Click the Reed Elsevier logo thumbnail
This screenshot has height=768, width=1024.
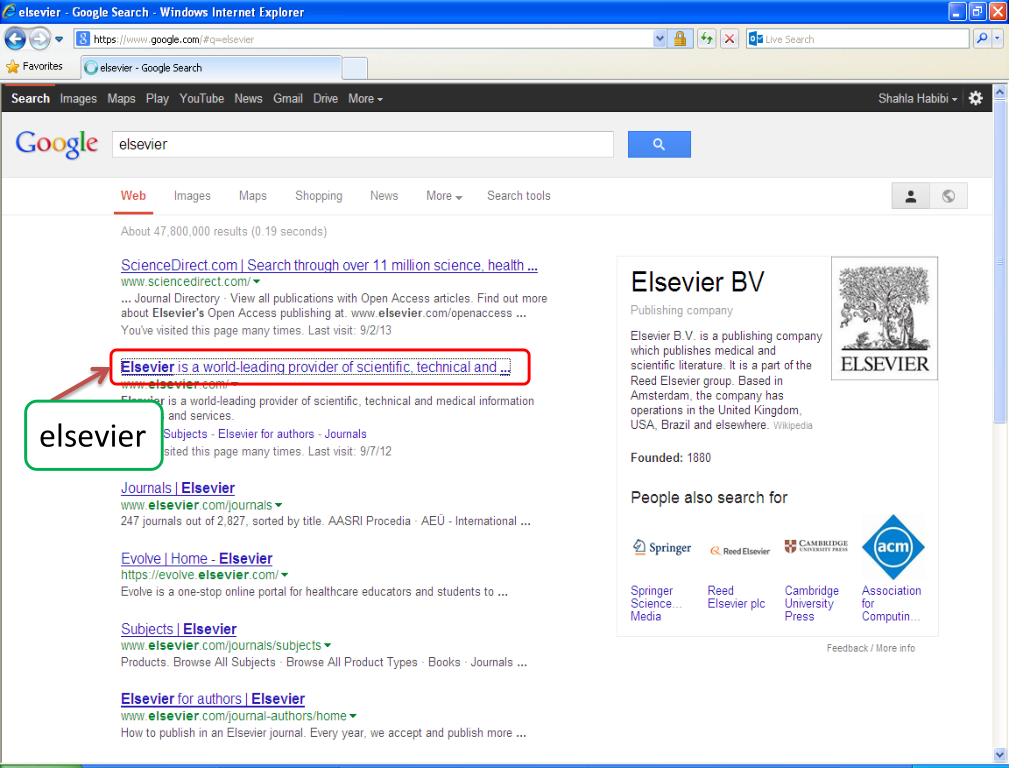[739, 551]
